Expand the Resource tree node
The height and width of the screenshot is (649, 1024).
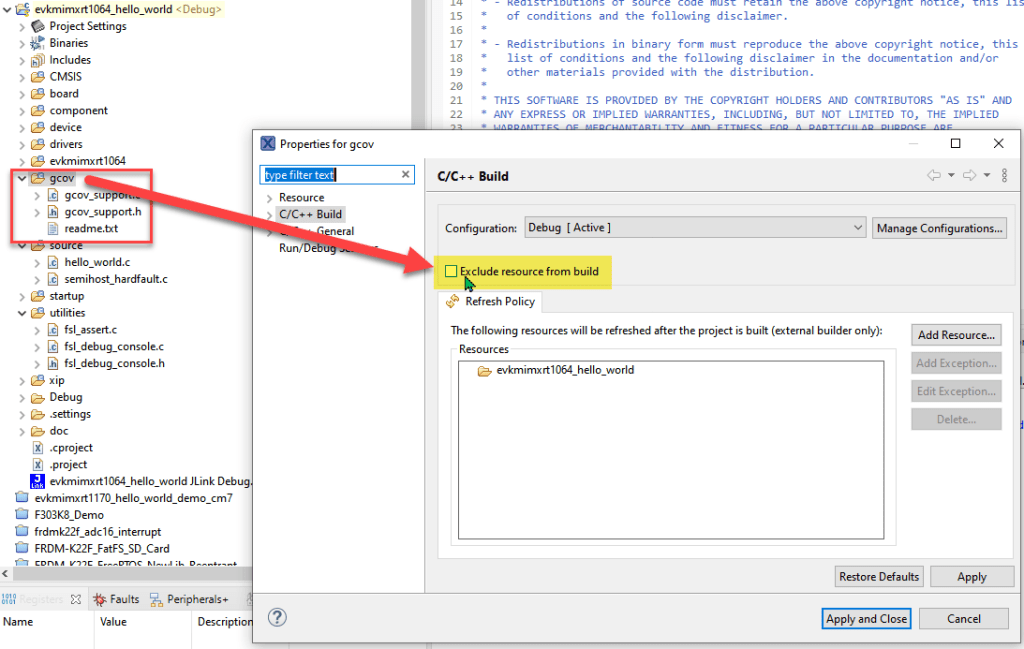(x=270, y=198)
